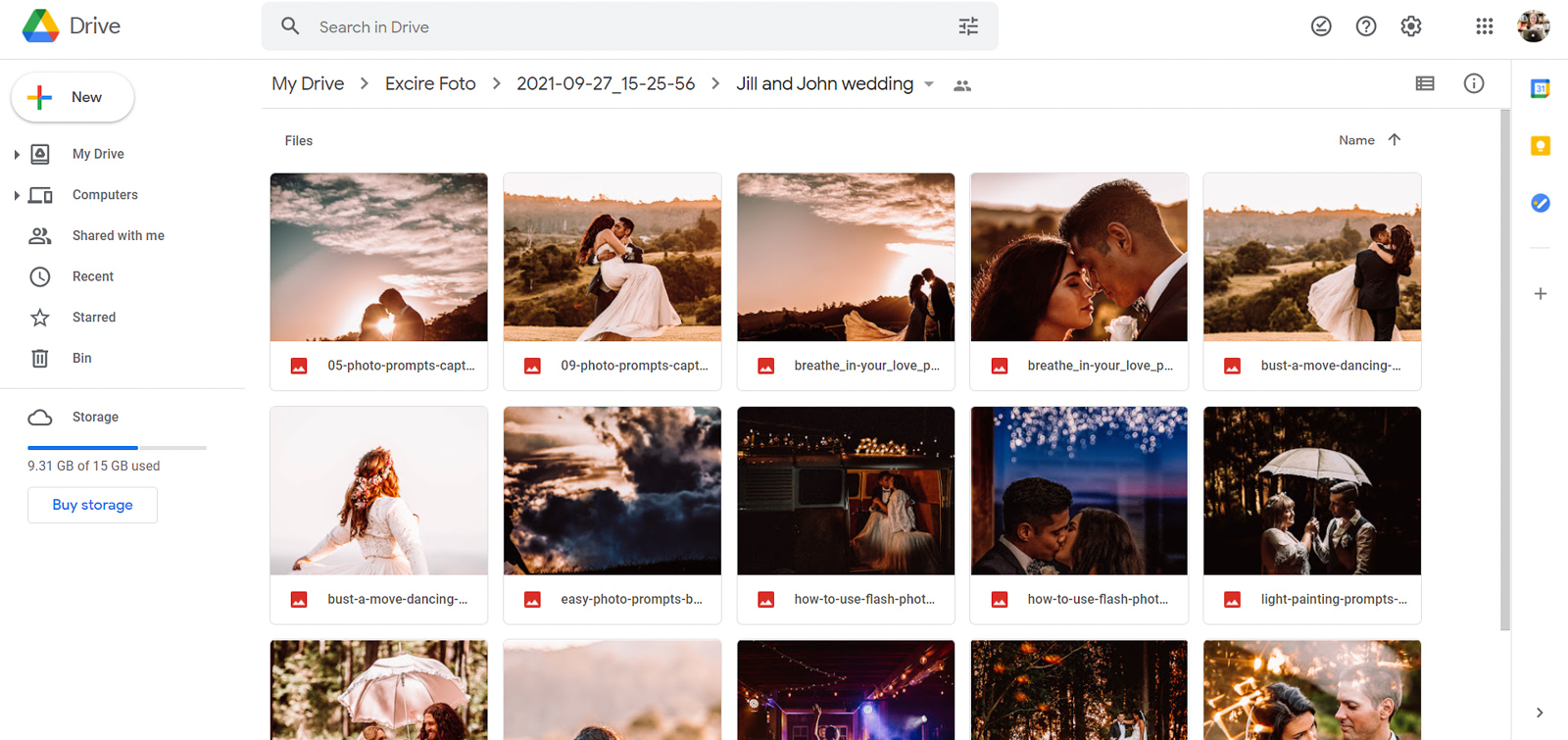Click the Starred star icon
This screenshot has height=740, width=1568.
tap(40, 318)
